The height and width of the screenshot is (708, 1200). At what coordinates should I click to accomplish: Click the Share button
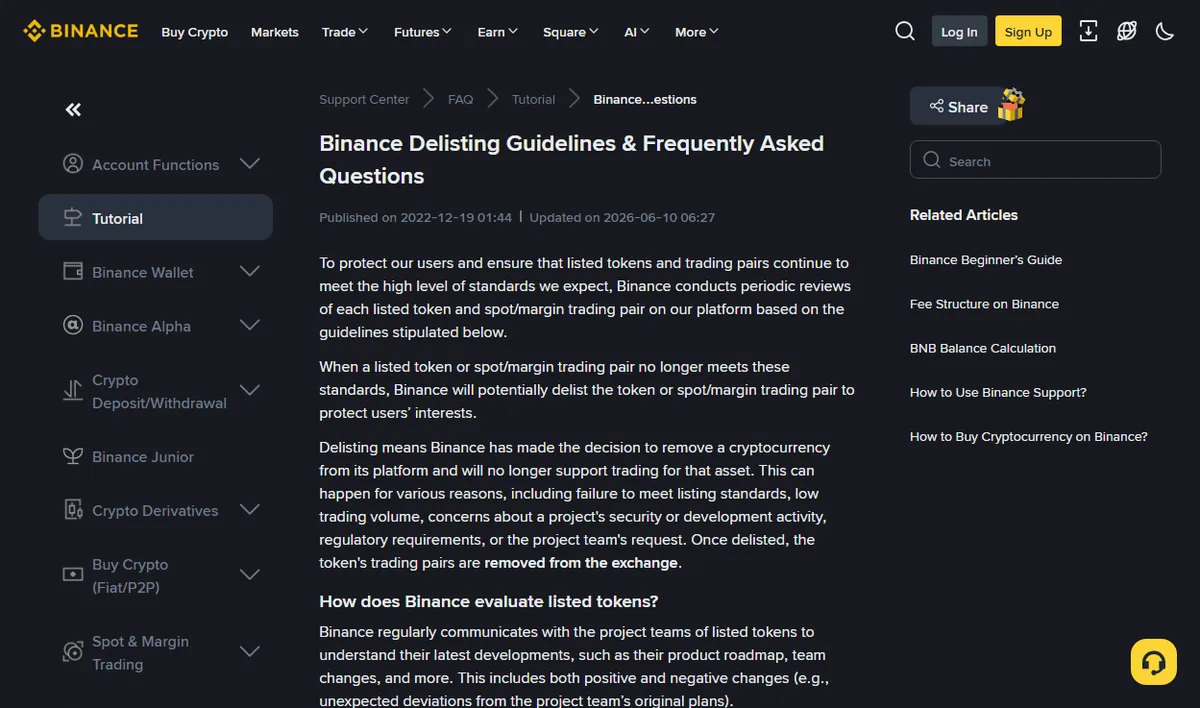pos(958,106)
